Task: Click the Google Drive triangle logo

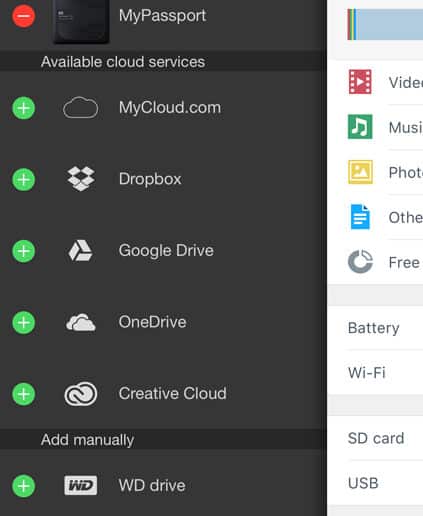Action: [x=80, y=250]
